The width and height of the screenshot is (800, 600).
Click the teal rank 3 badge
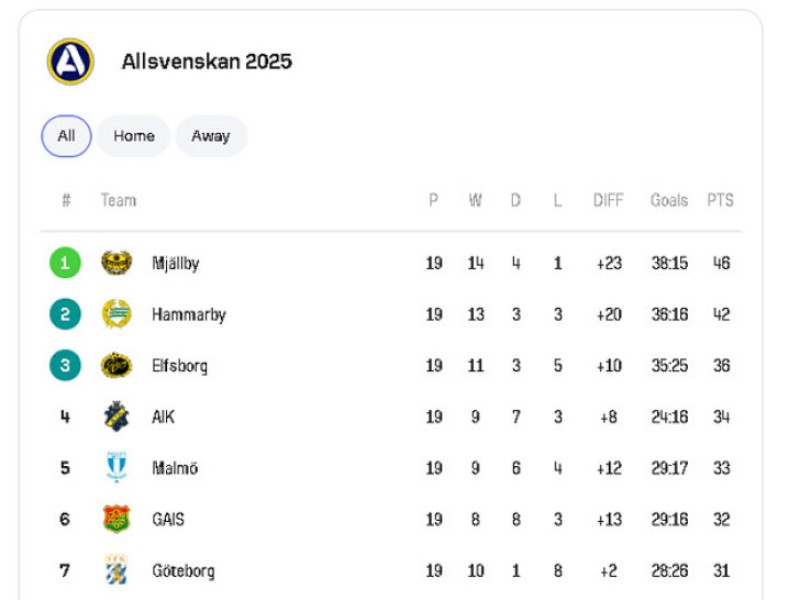tap(65, 365)
